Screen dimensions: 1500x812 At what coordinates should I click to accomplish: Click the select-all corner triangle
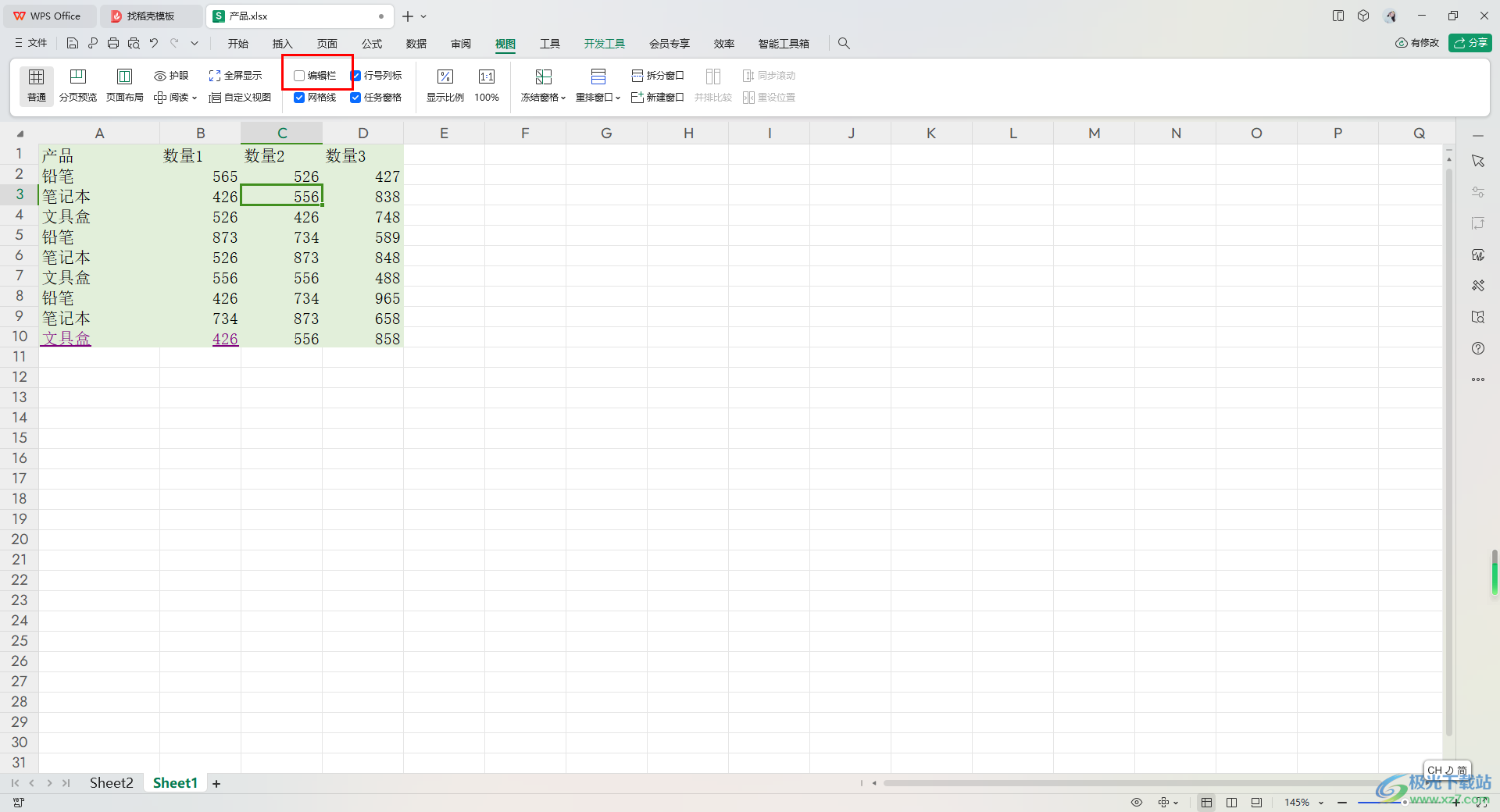[20, 134]
